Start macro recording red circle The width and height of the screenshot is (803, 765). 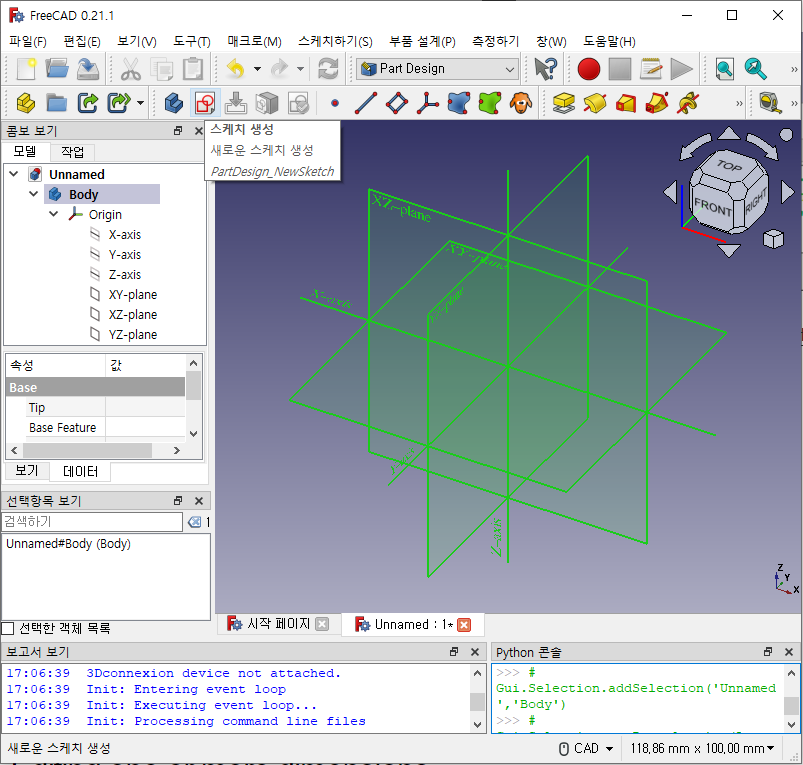coord(588,69)
